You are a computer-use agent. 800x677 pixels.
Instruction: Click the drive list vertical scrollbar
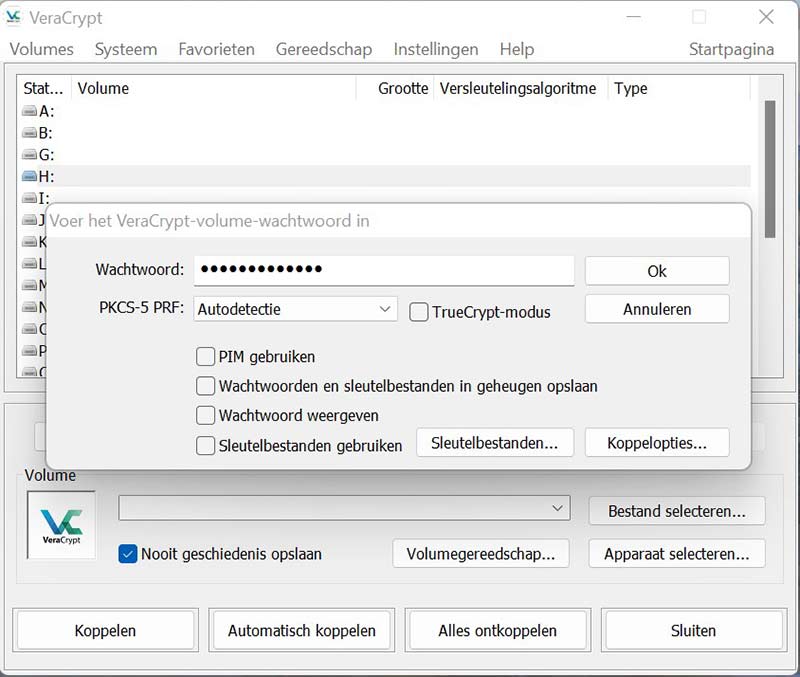(x=770, y=169)
